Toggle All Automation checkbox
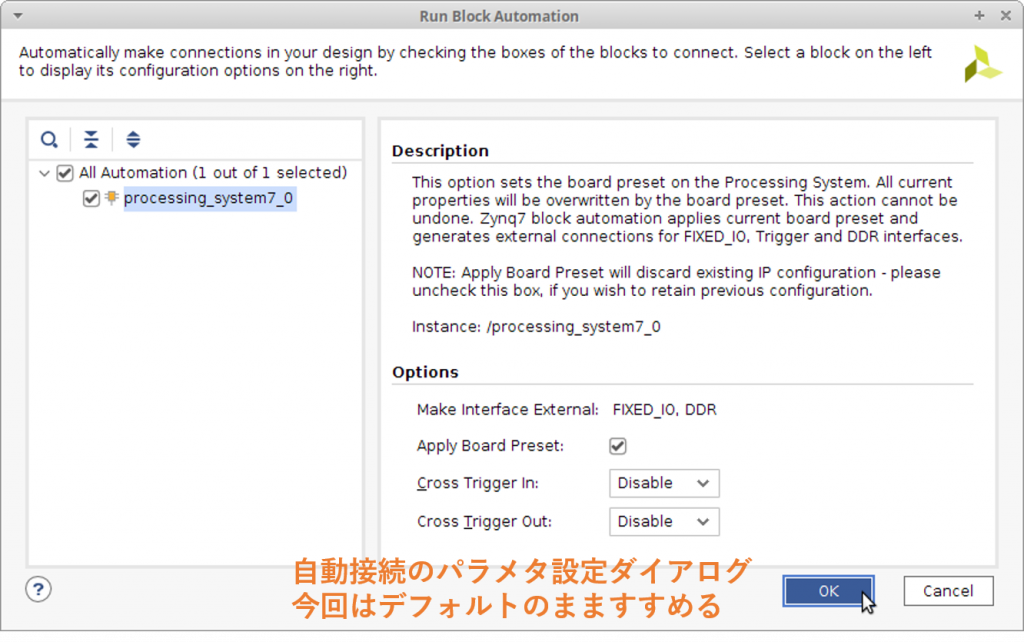1024x642 pixels. click(x=65, y=173)
